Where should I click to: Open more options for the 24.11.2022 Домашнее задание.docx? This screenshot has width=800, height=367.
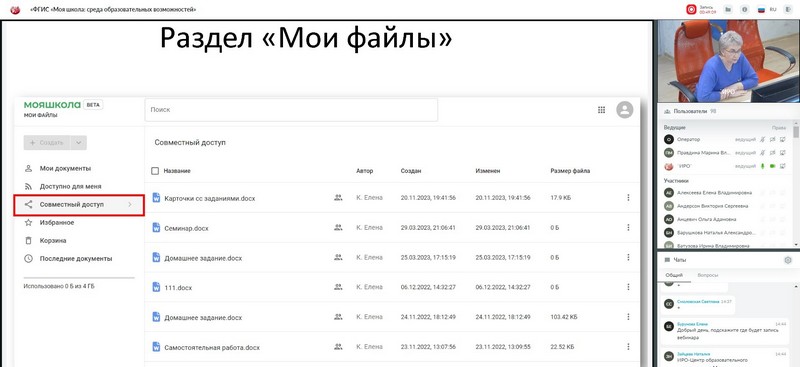[x=628, y=317]
